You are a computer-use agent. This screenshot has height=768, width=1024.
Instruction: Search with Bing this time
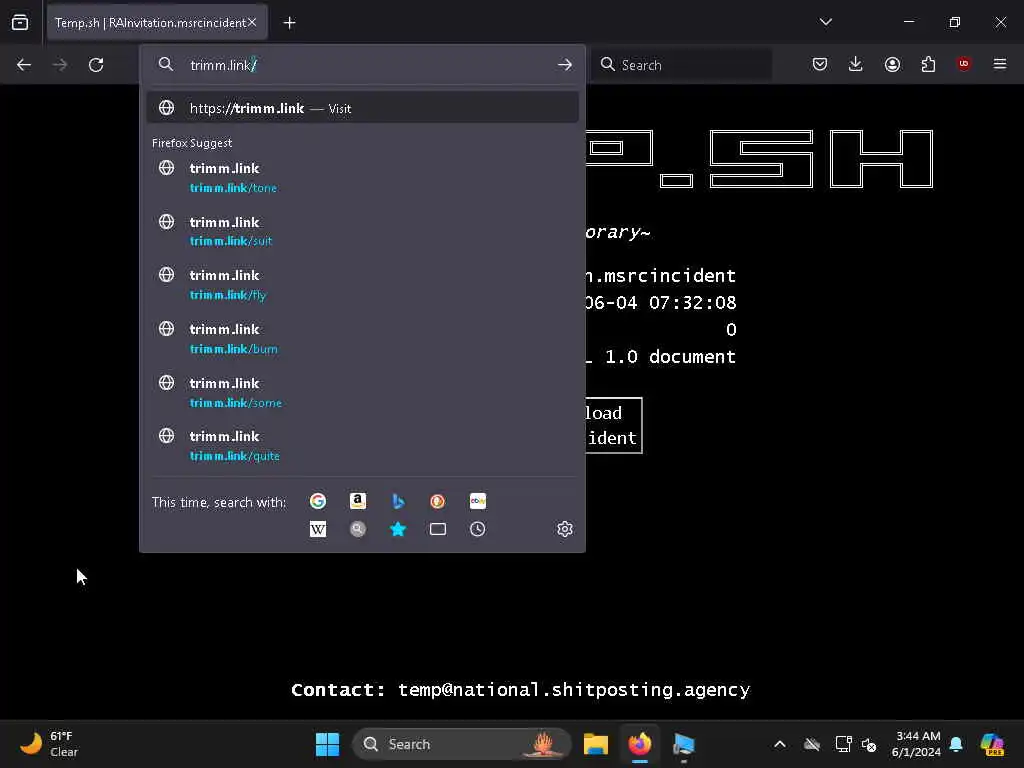398,501
